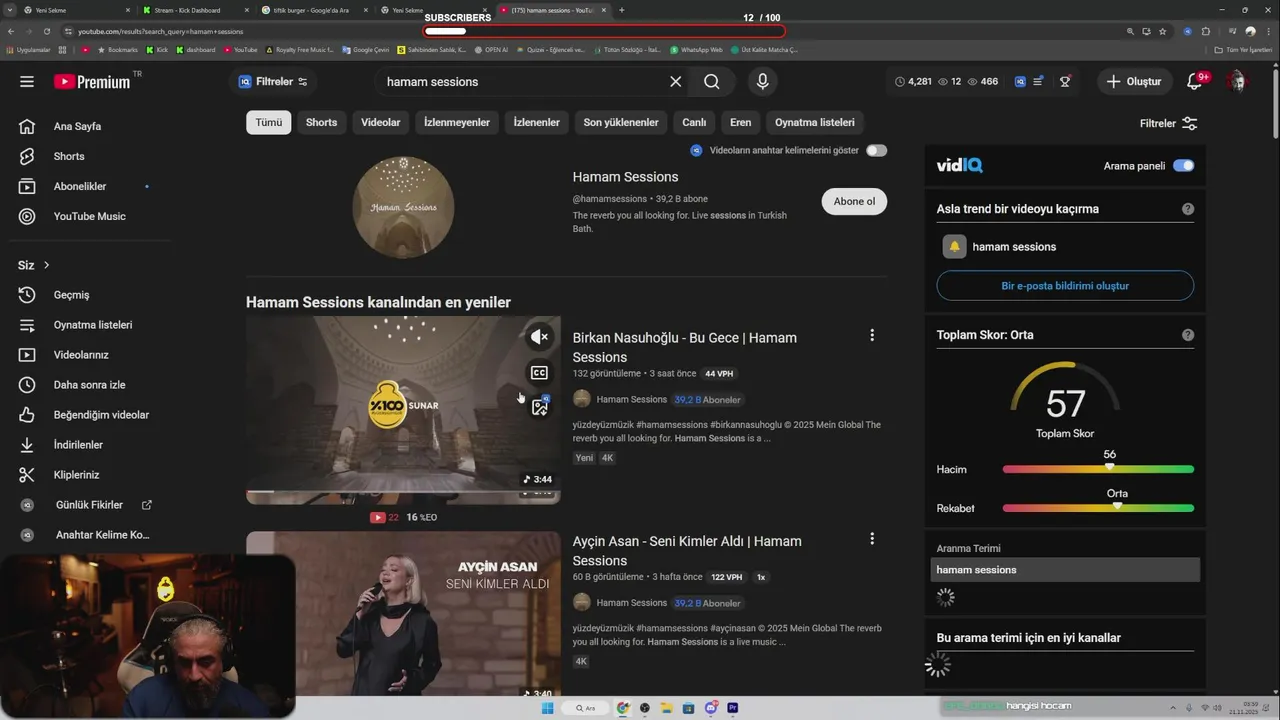Start voice search with microphone icon
Viewport: 1280px width, 720px height.
click(x=763, y=82)
